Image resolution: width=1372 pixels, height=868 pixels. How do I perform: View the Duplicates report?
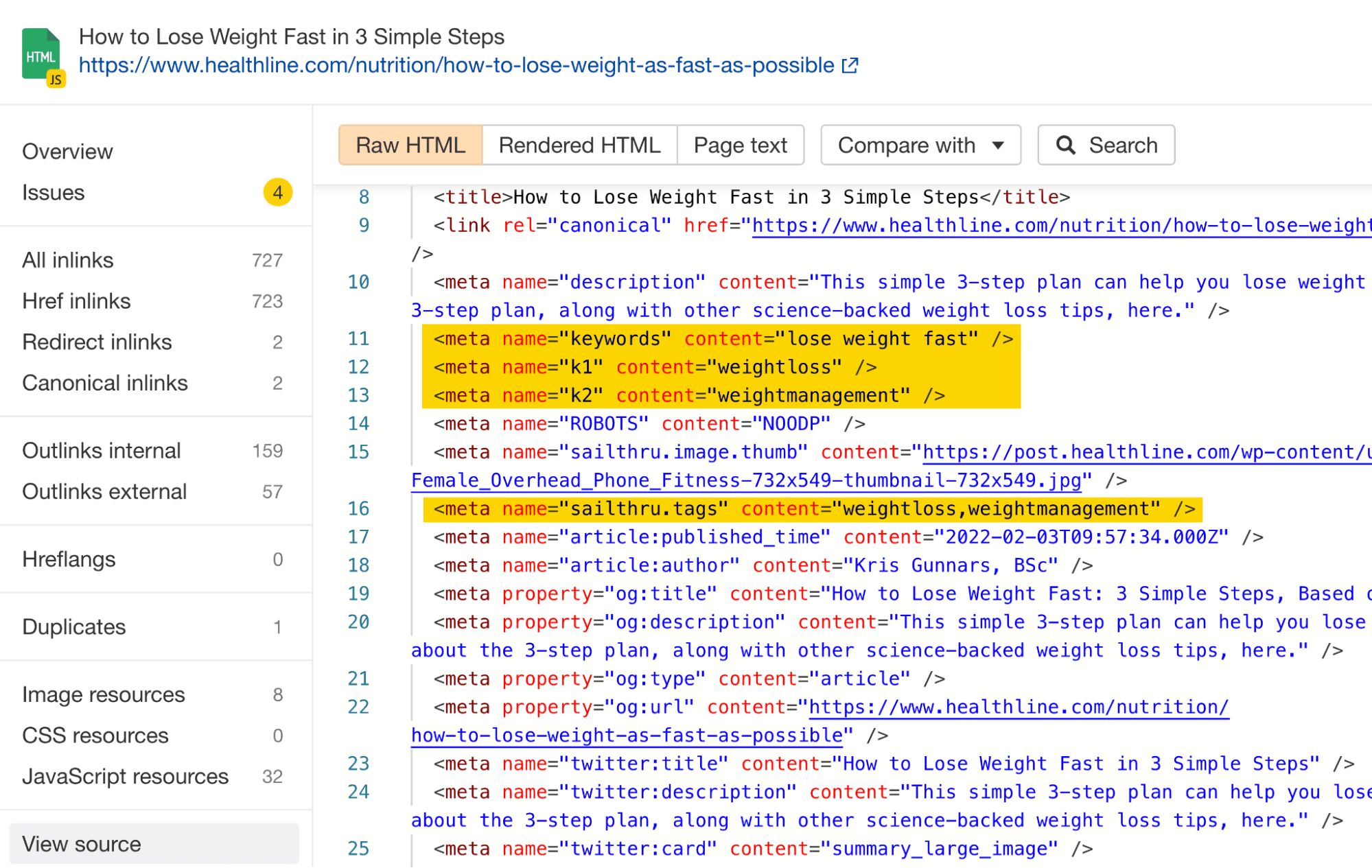pyautogui.click(x=73, y=626)
